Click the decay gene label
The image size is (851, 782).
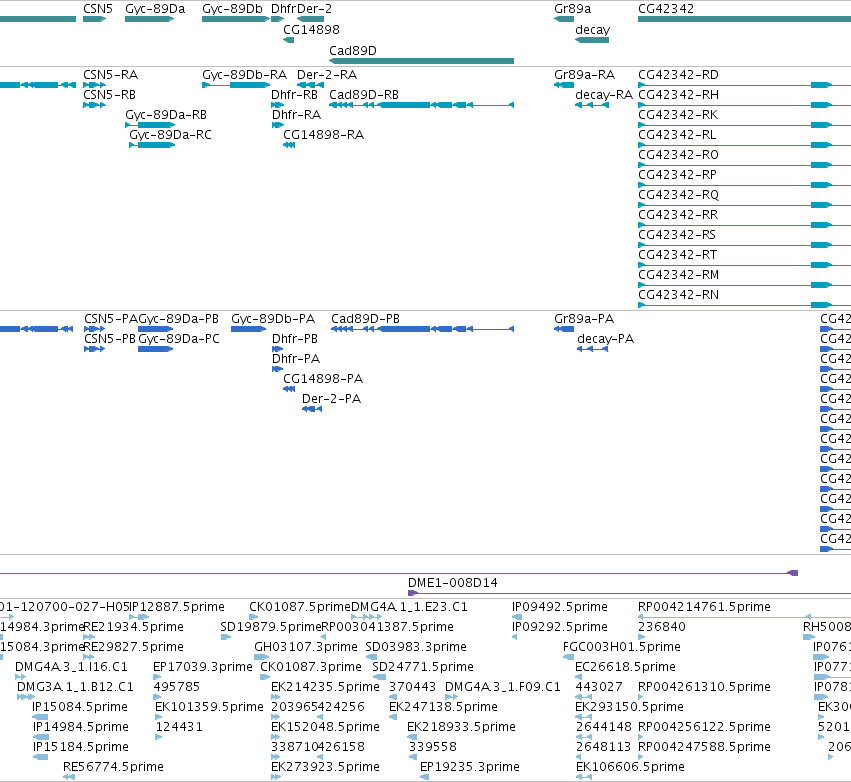pyautogui.click(x=593, y=30)
